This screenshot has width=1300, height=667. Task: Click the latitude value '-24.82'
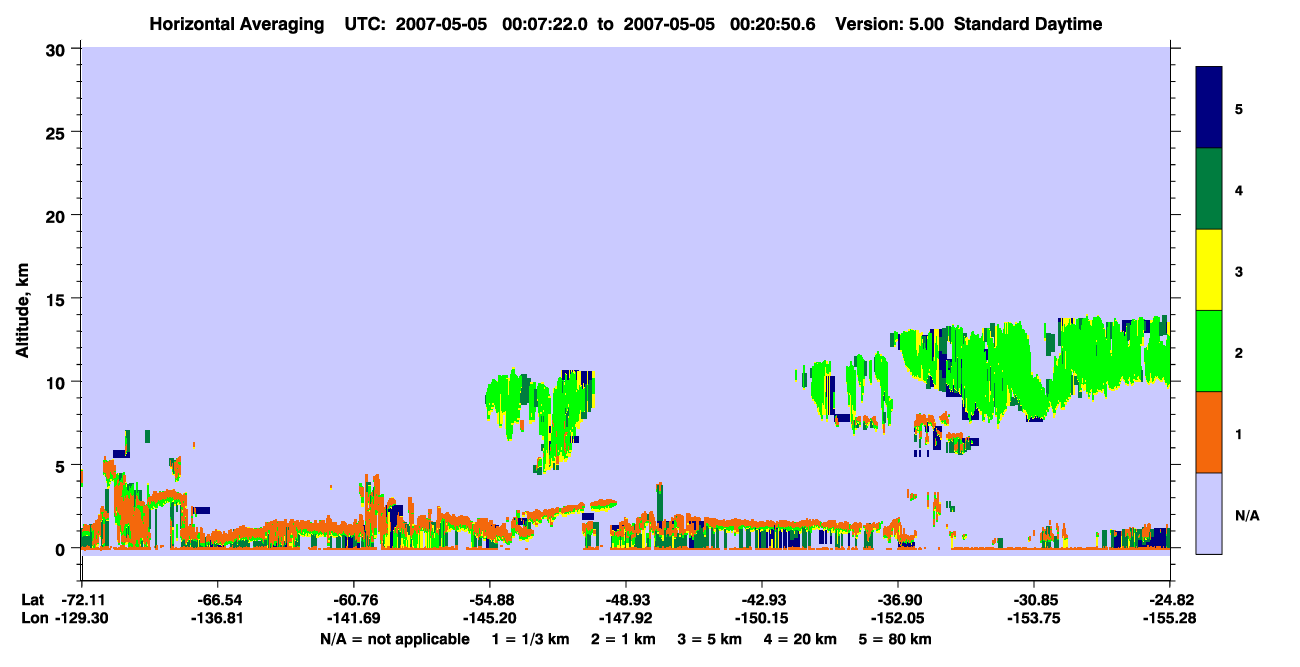[1170, 600]
